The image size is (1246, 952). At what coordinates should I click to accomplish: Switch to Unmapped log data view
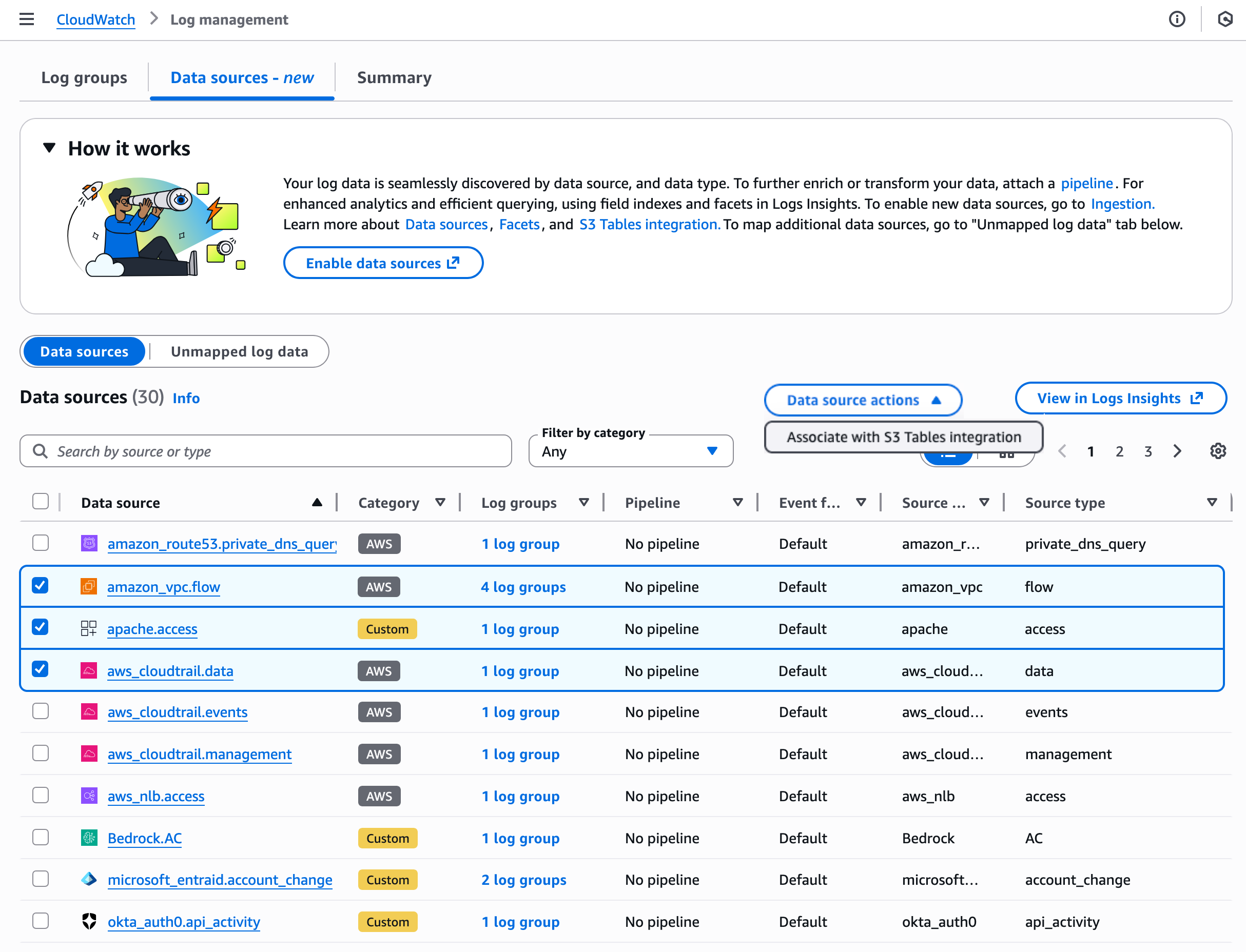pos(239,351)
